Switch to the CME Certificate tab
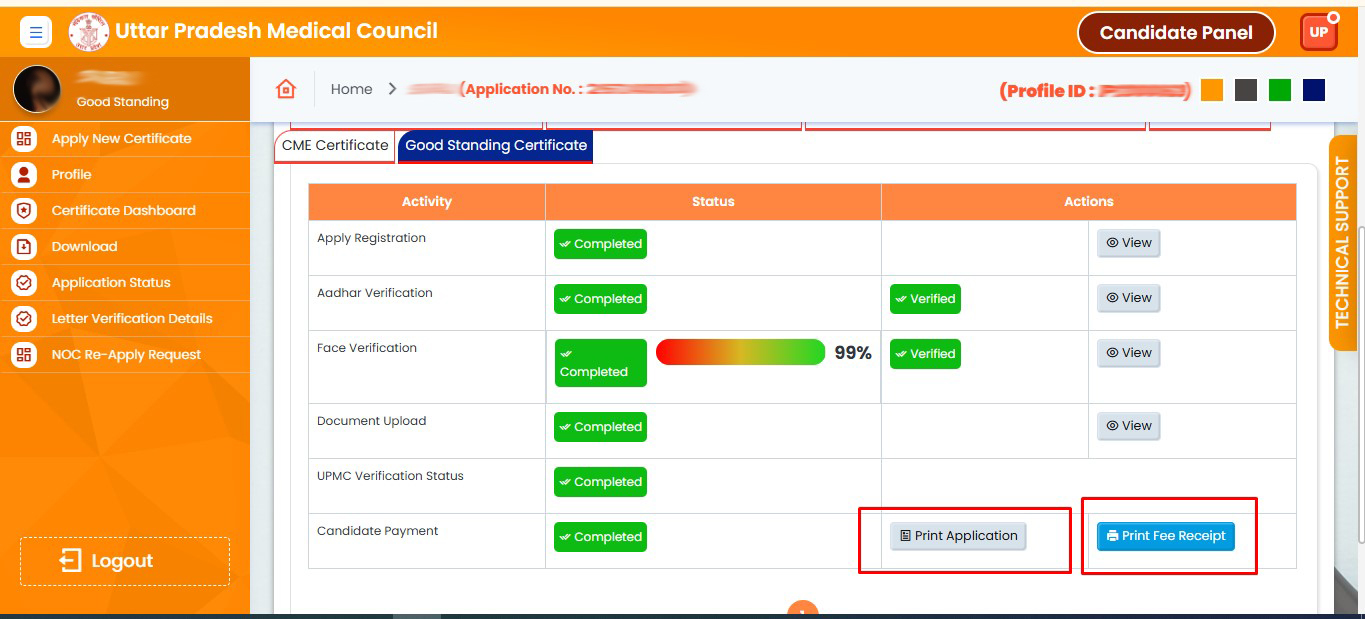The width and height of the screenshot is (1365, 619). [335, 146]
